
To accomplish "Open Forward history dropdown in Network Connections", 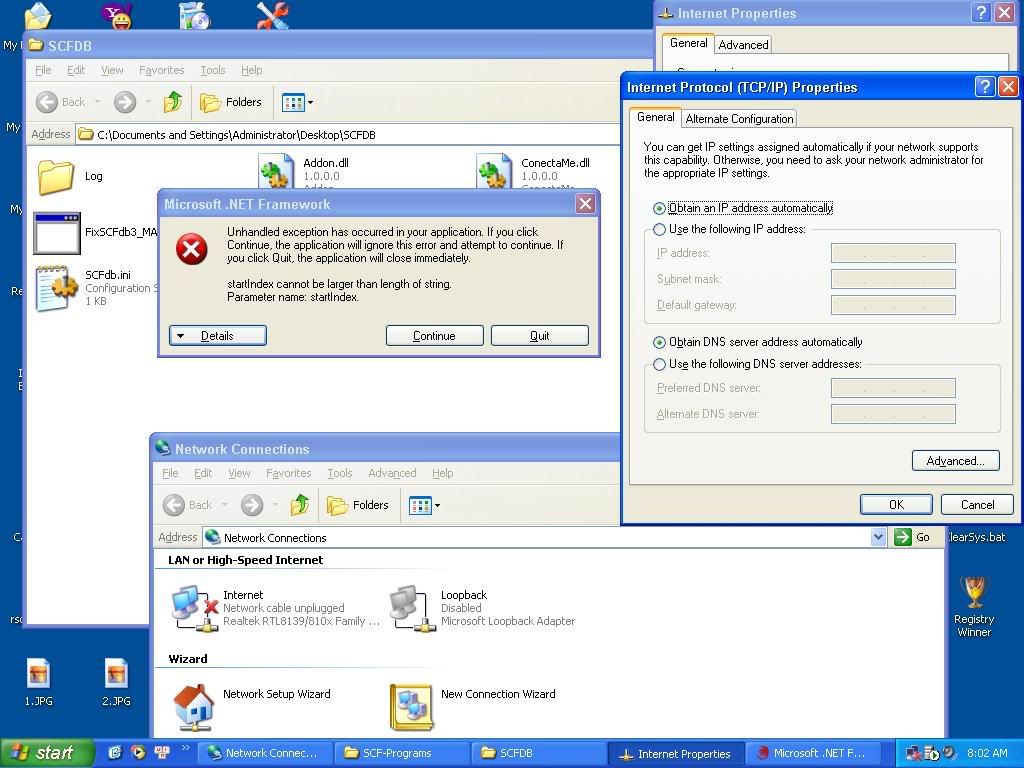I will coord(274,505).
